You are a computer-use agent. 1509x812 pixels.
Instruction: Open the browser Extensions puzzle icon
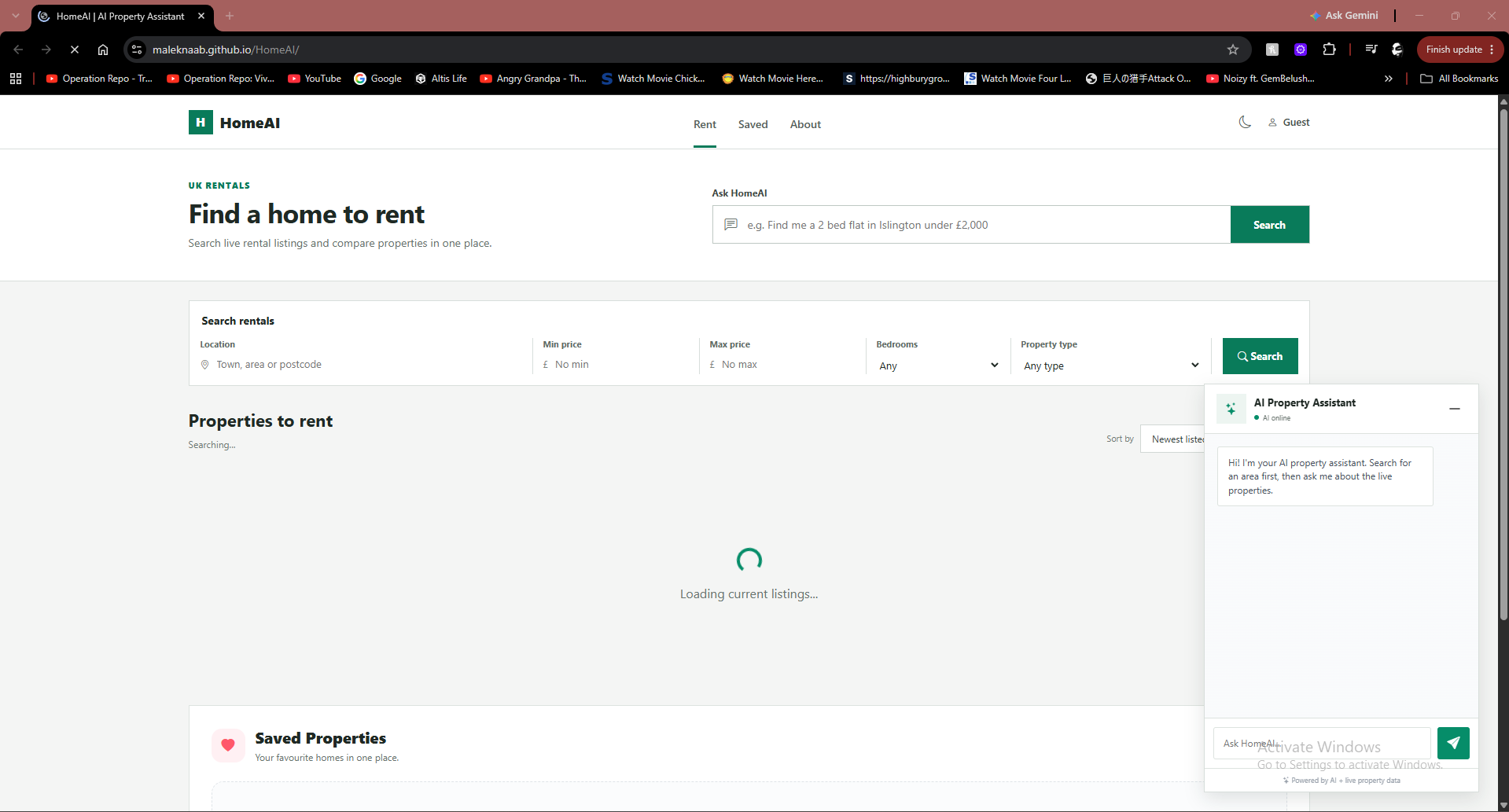coord(1329,50)
